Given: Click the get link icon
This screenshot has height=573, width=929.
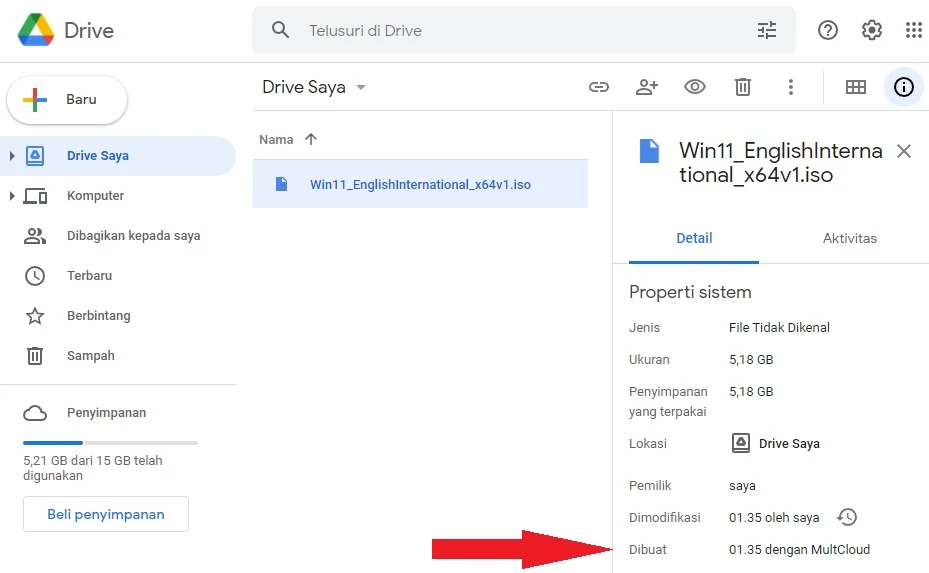Looking at the screenshot, I should 598,87.
